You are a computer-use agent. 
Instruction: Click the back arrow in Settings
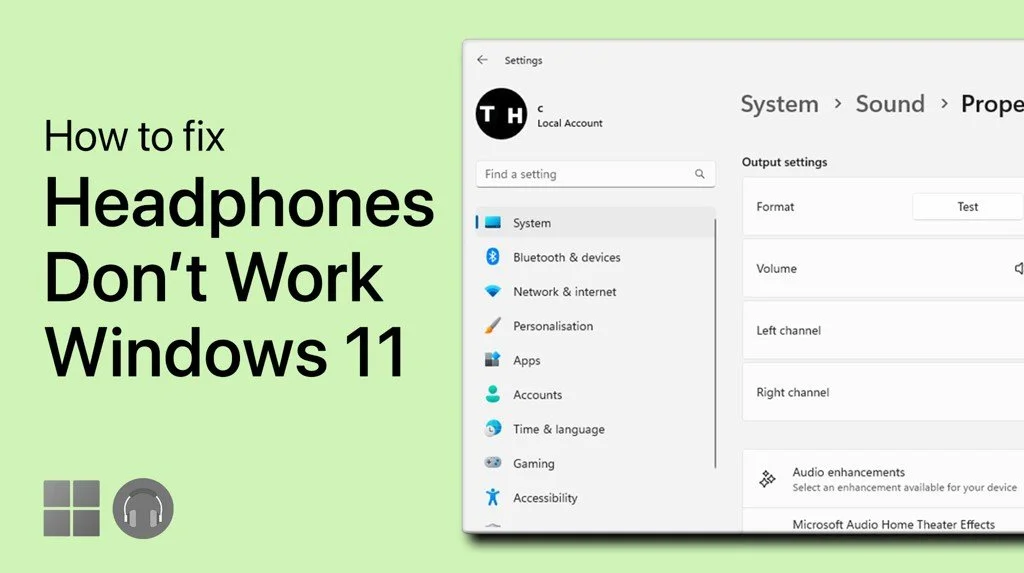pyautogui.click(x=482, y=60)
